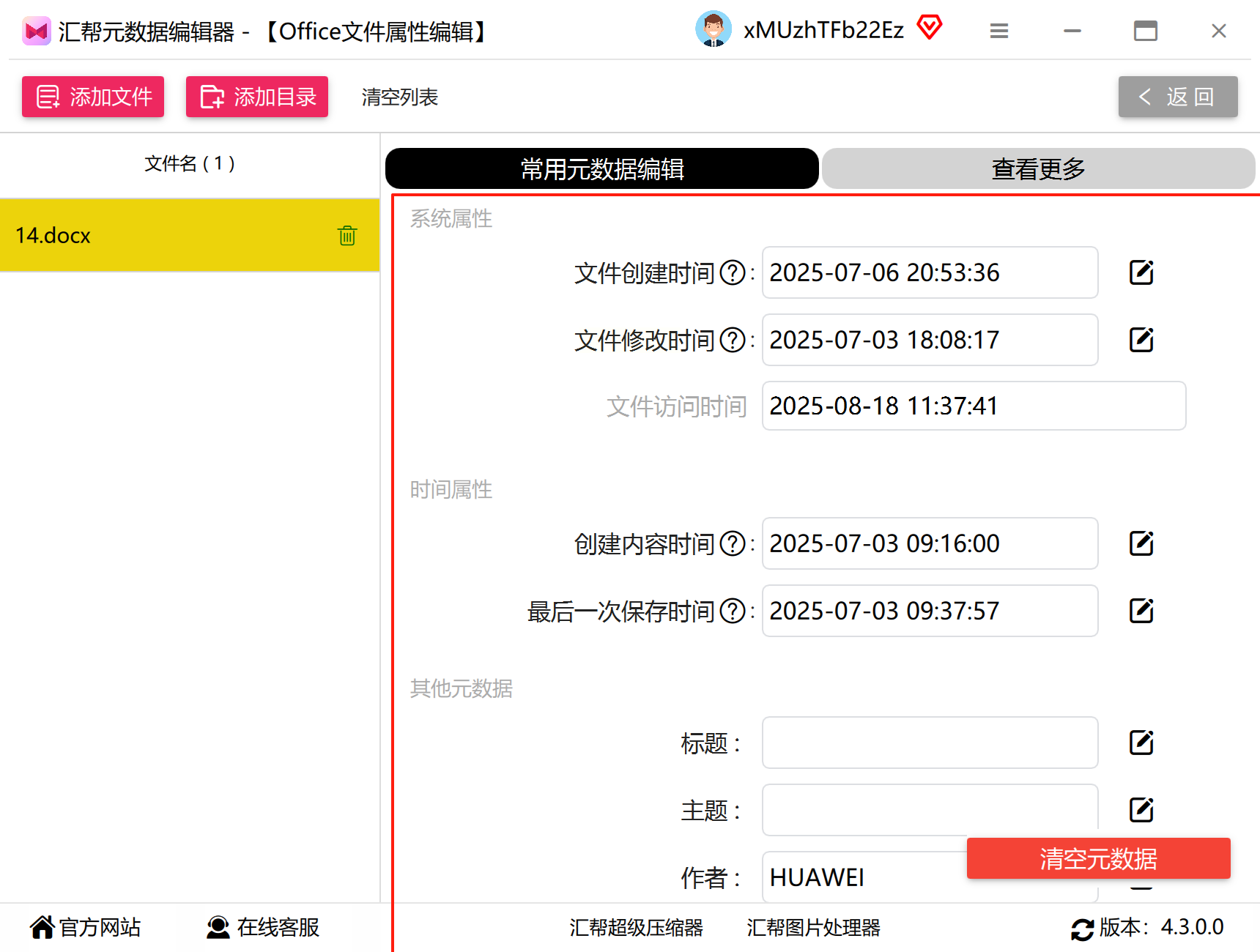Click the red 清空元数据 button

(x=1099, y=858)
